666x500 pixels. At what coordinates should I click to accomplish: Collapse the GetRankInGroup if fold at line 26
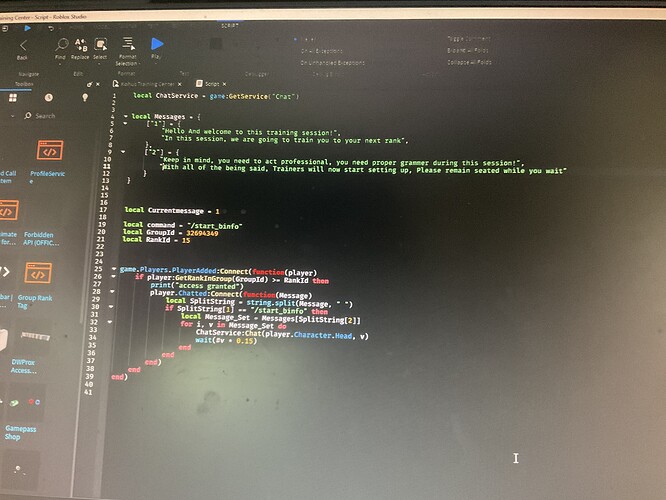click(113, 276)
